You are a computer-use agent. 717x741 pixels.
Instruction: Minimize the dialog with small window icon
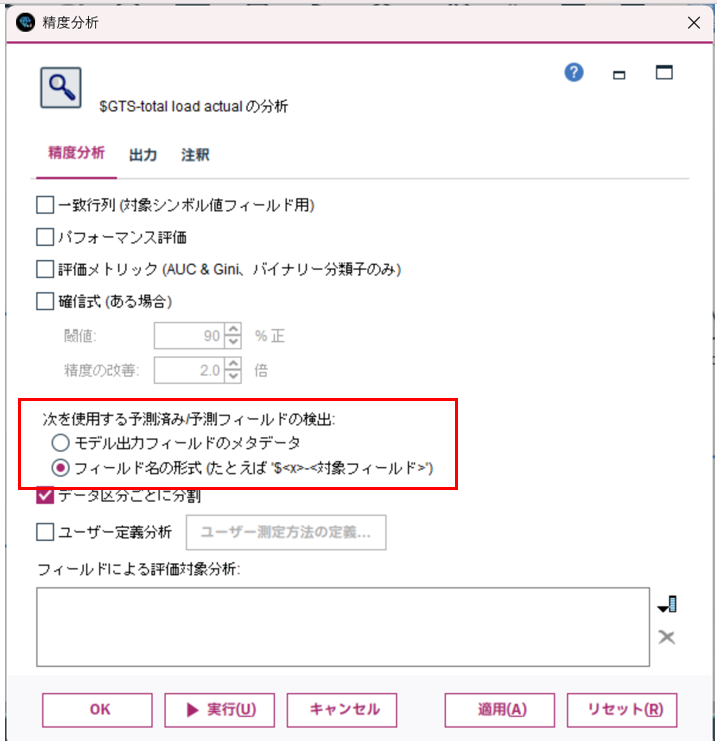619,75
